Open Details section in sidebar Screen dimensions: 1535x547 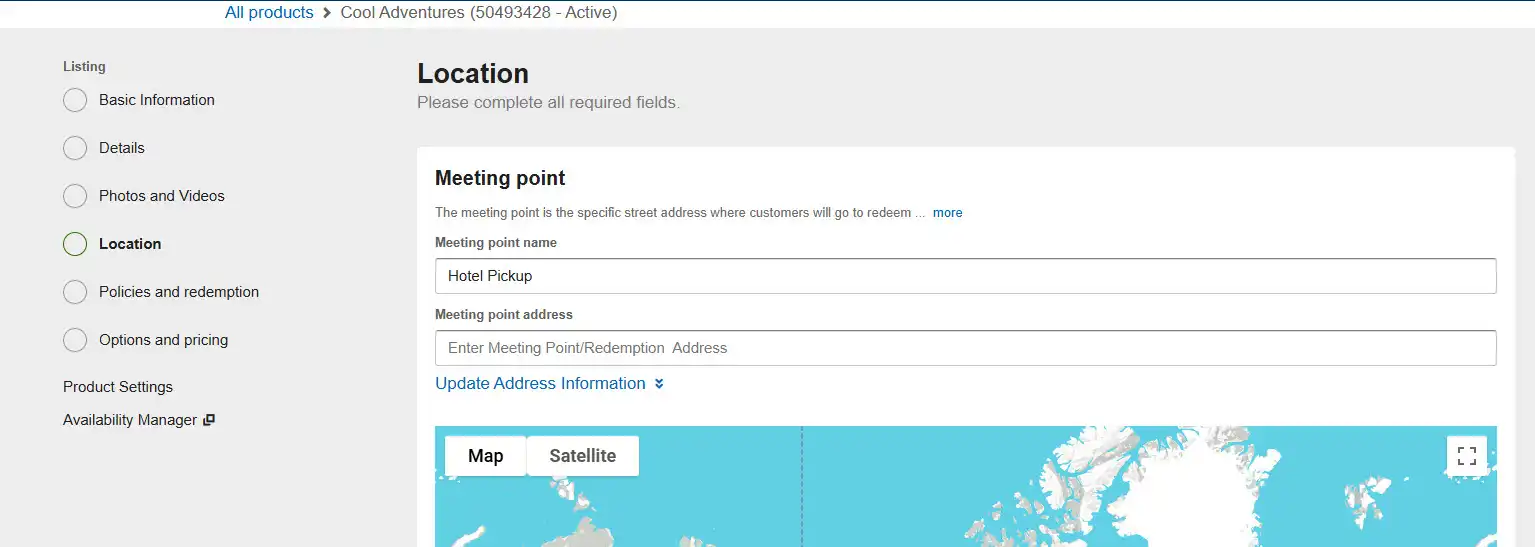(x=122, y=148)
